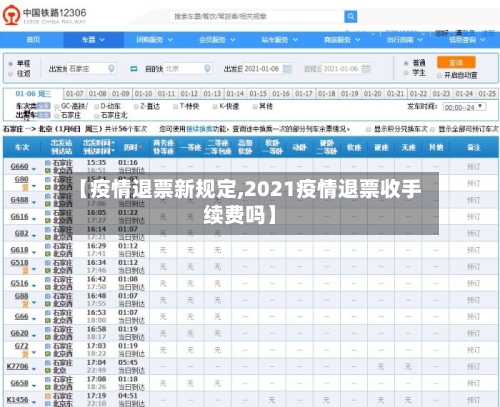Select the 01-07 date tab
The image size is (500, 407).
75,94
